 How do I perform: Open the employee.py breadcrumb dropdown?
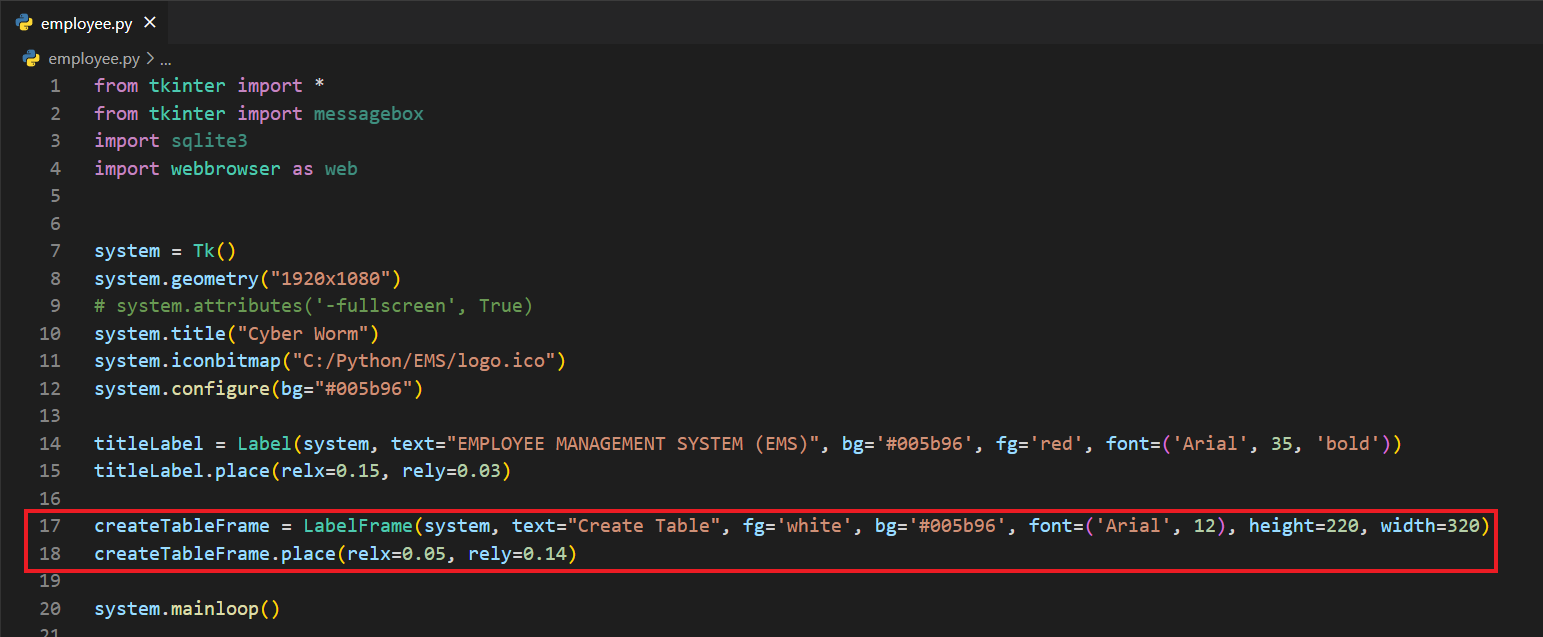tap(95, 59)
